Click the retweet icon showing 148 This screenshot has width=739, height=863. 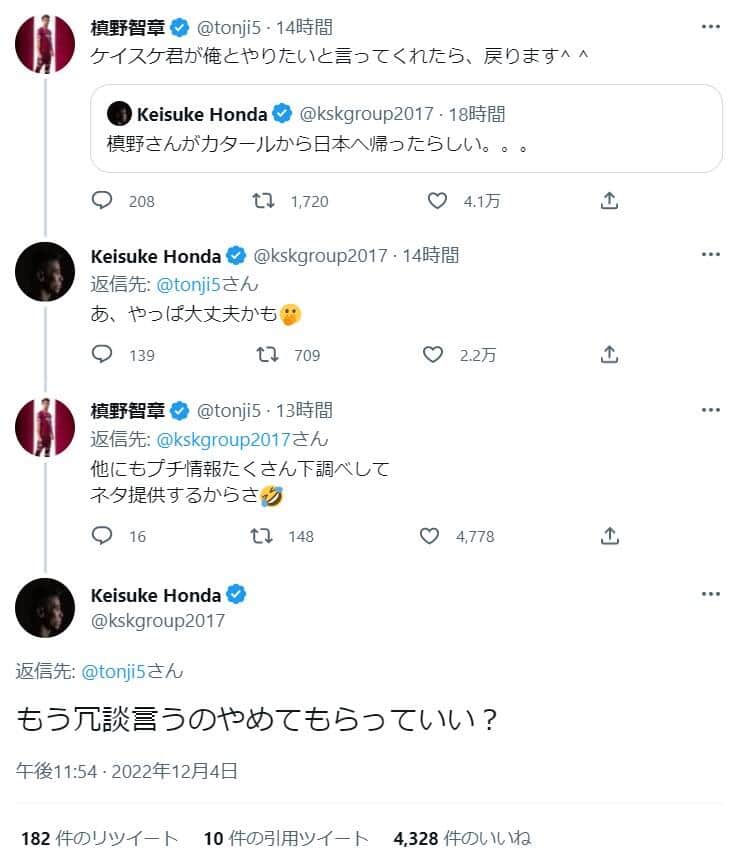click(x=263, y=537)
